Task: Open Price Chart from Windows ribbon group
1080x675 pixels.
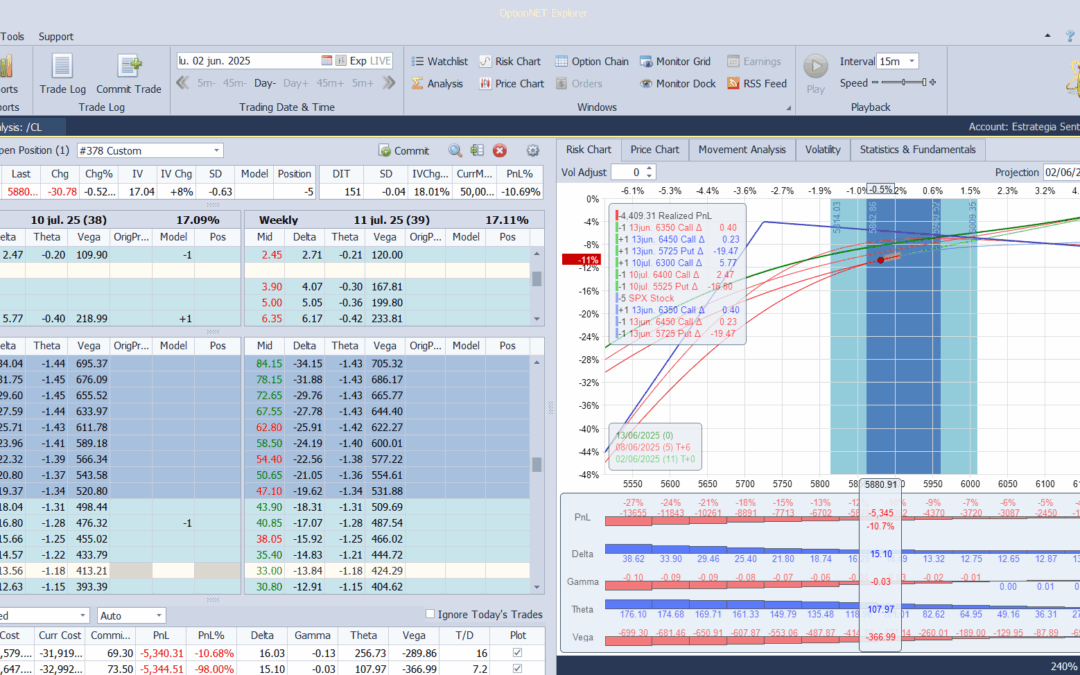Action: point(511,83)
